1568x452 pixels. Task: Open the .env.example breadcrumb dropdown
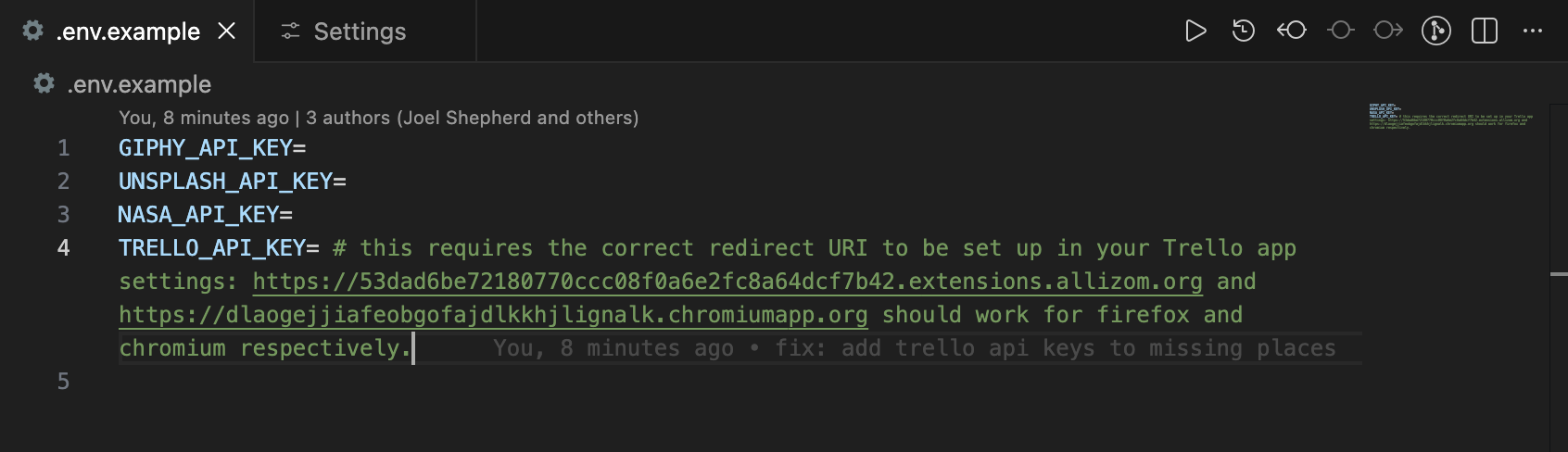139,84
